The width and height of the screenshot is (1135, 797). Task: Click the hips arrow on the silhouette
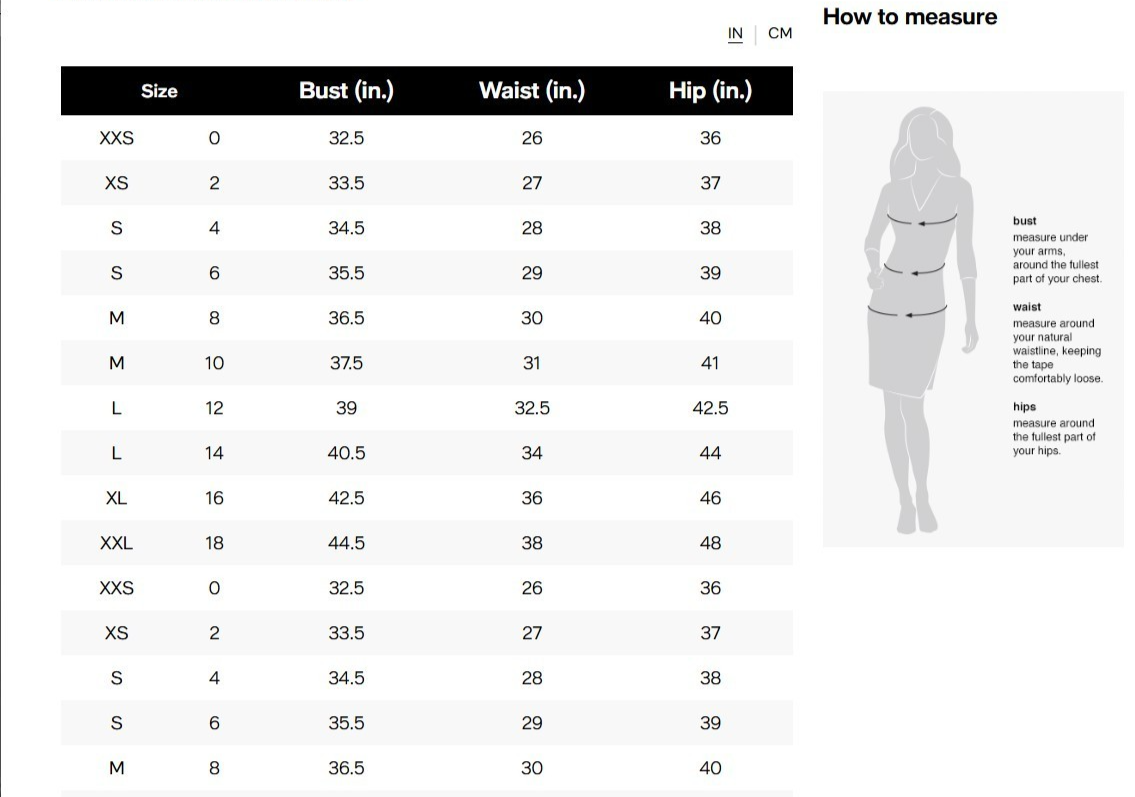tap(907, 315)
